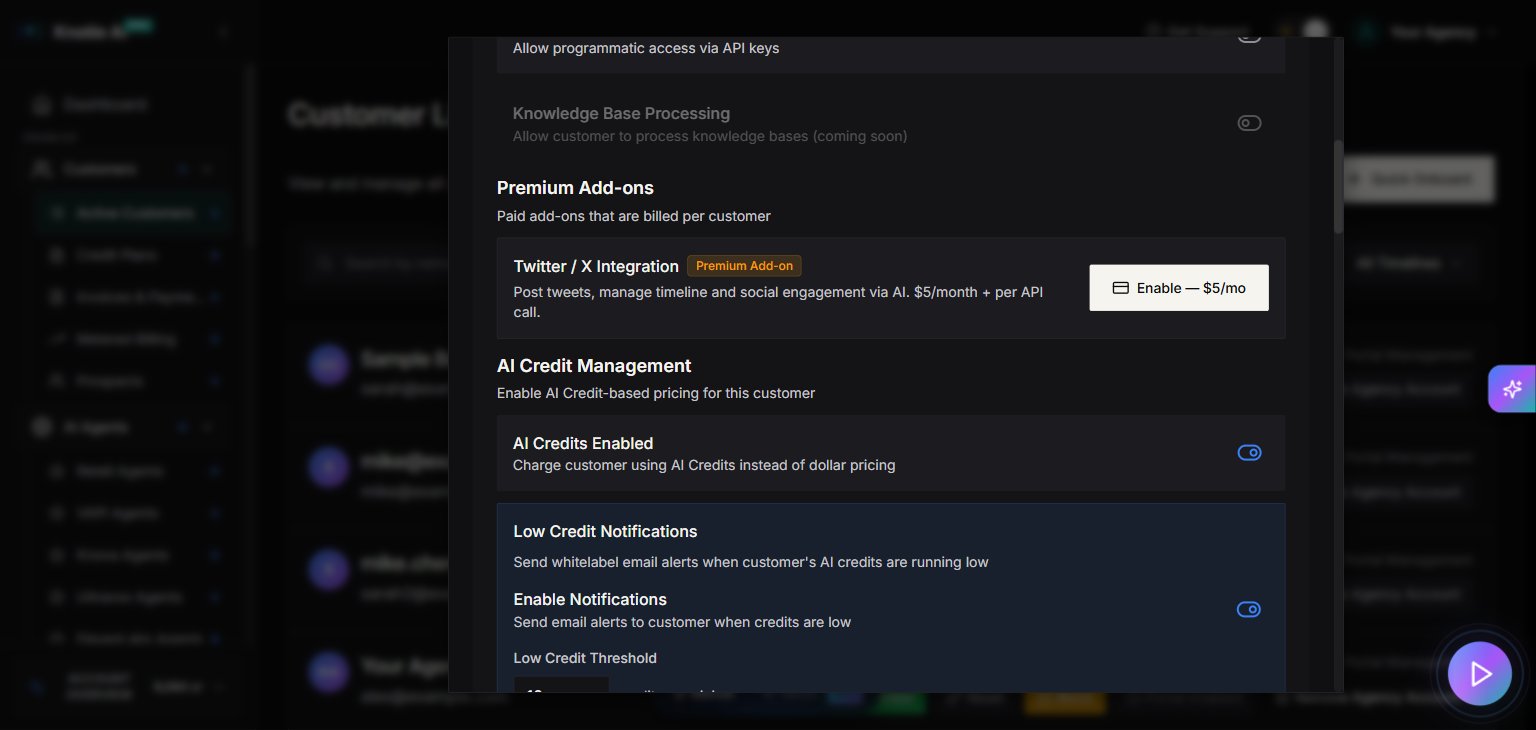
Task: Click the Enable — $5/mo button
Action: coord(1179,288)
